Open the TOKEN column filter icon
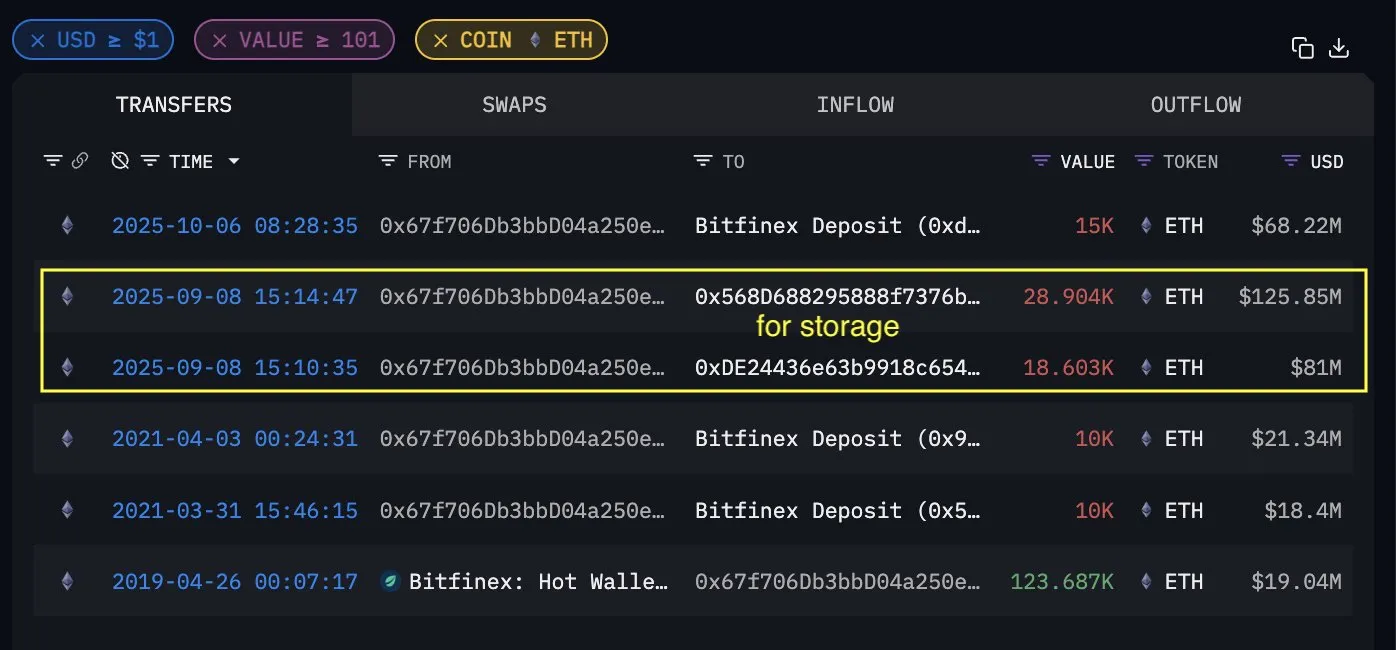Viewport: 1396px width, 650px height. 1144,161
